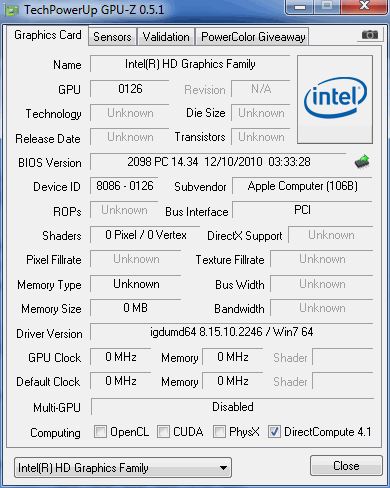Uncheck the DirectCompute 4.1 checkbox
The width and height of the screenshot is (390, 488).
(x=274, y=432)
